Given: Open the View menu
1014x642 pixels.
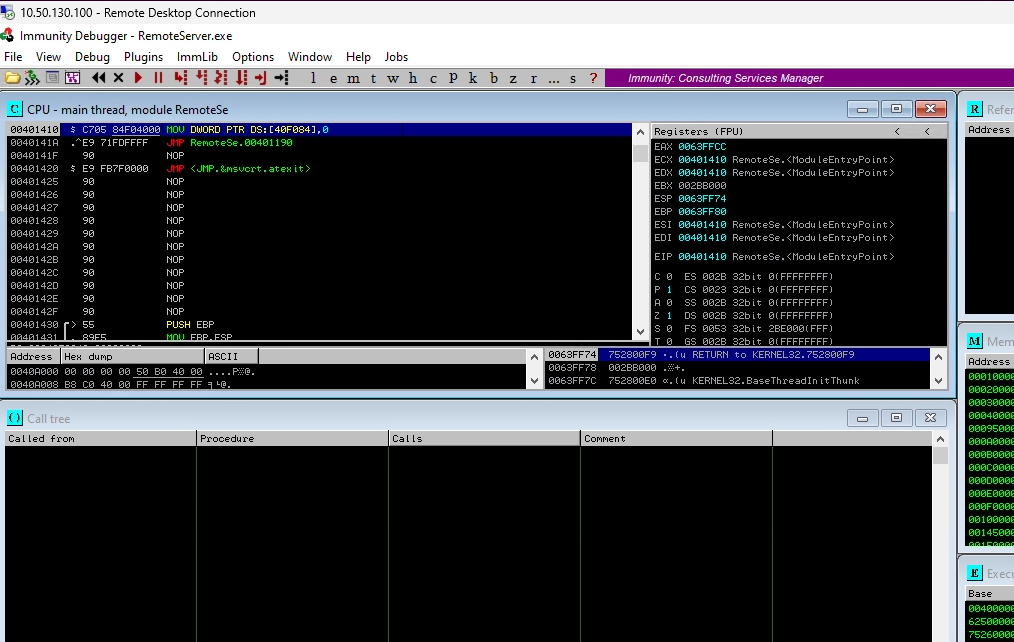Looking at the screenshot, I should tap(49, 57).
